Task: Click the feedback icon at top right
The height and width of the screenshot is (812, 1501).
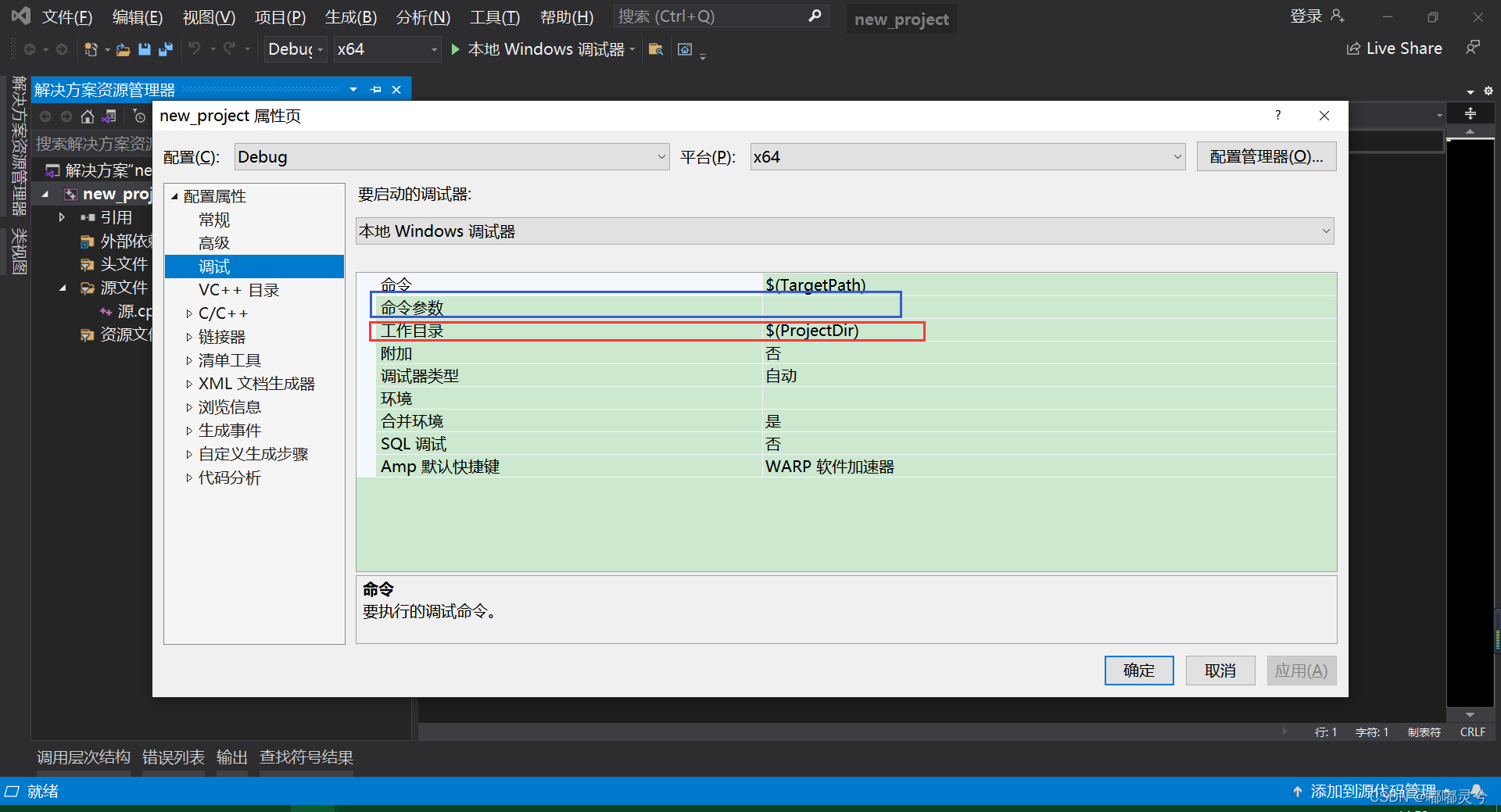Action: tap(1473, 48)
